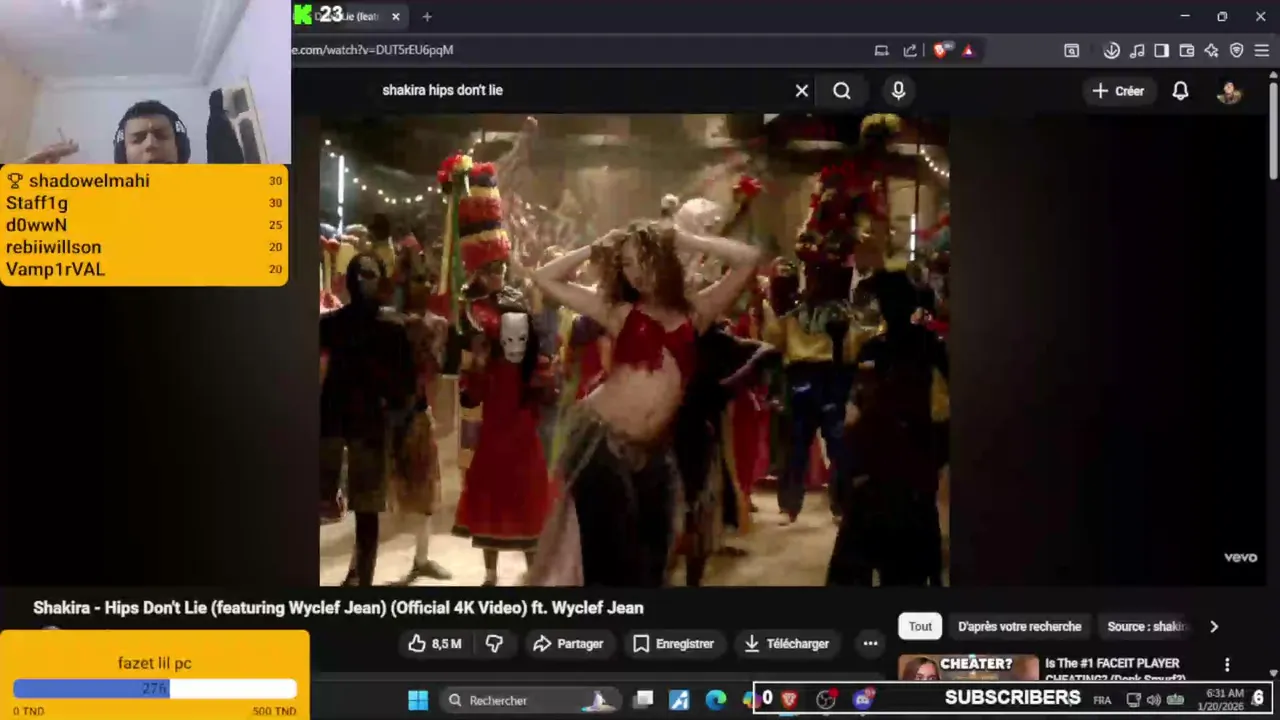Click the Brave Rewards triangle icon
The height and width of the screenshot is (720, 1280).
(x=968, y=50)
